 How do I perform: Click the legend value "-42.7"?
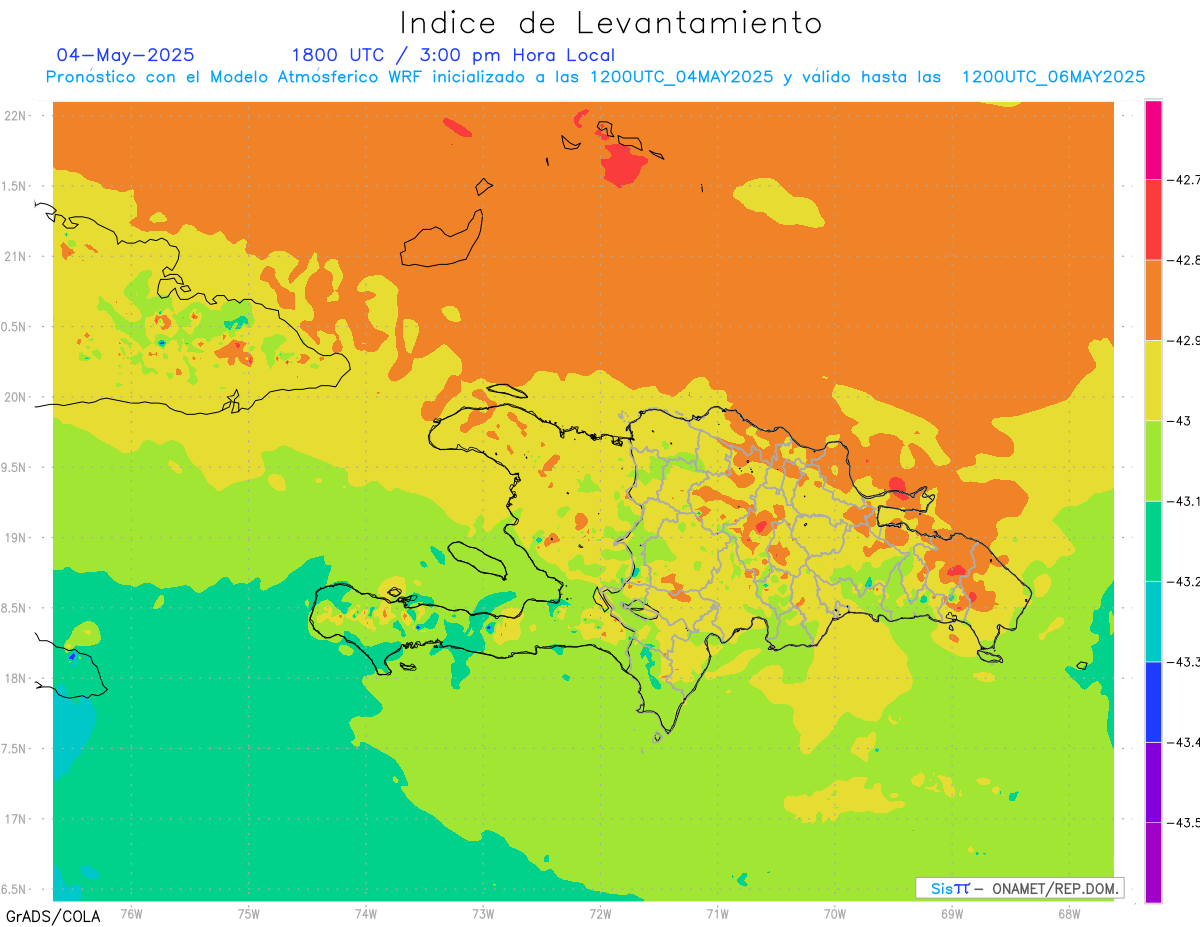tap(1183, 180)
